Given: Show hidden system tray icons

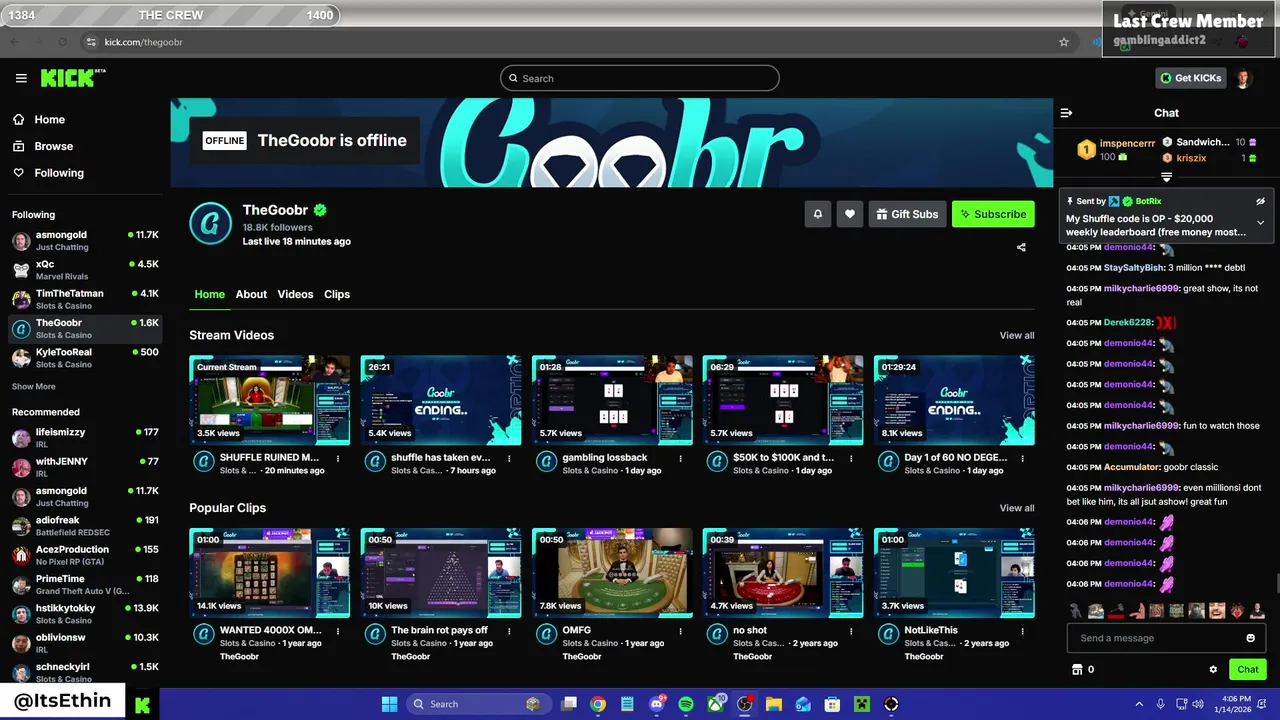Looking at the screenshot, I should point(1138,704).
